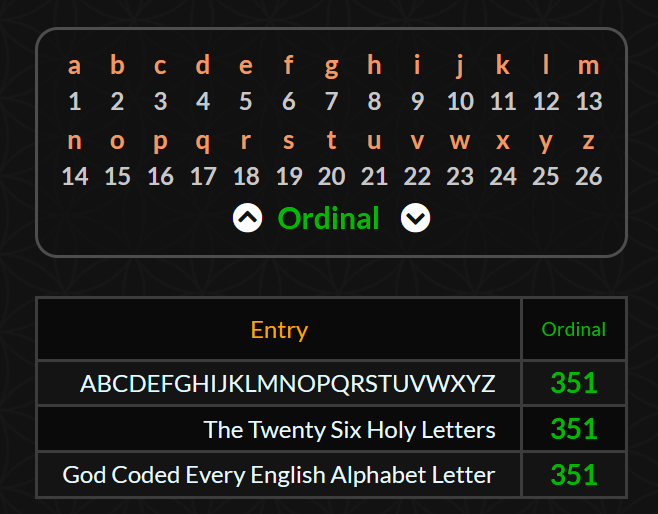The width and height of the screenshot is (658, 514).
Task: Click letter h in cipher chart
Action: tap(374, 65)
